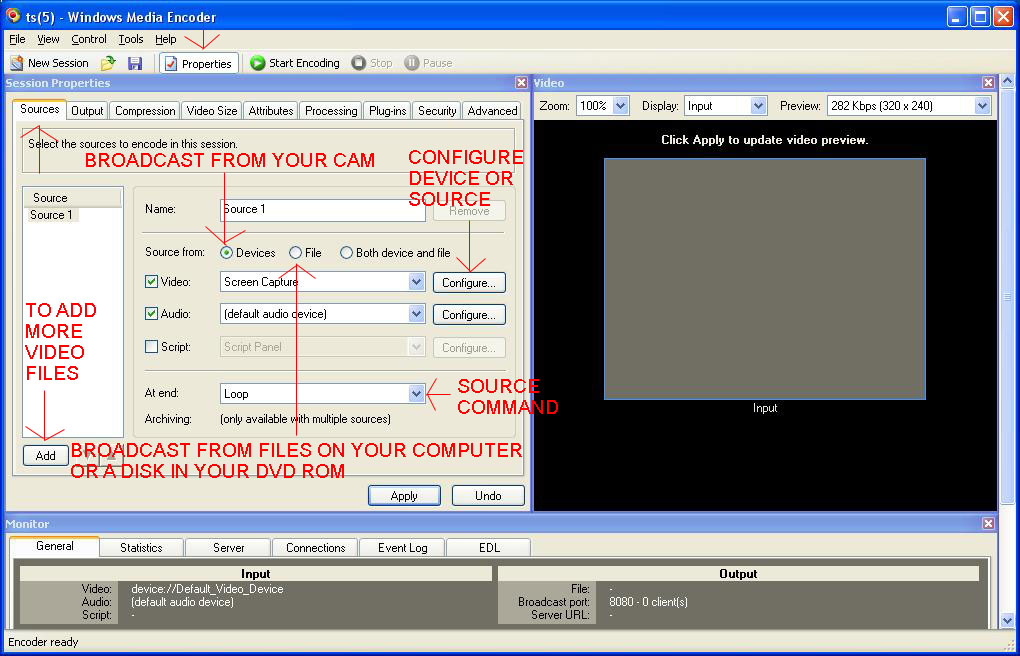
Task: Click the Add source button
Action: [46, 456]
